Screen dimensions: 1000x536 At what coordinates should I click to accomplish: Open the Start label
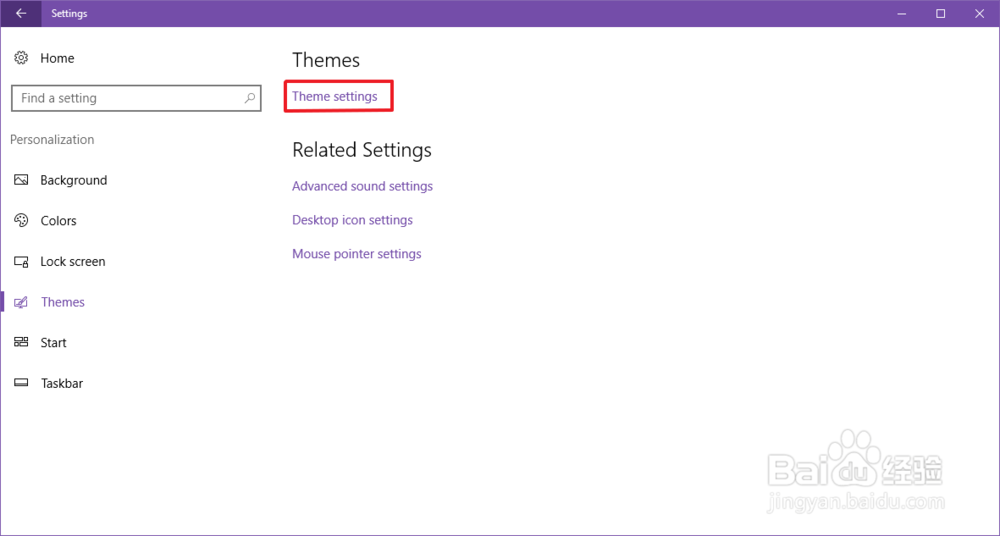click(x=54, y=343)
